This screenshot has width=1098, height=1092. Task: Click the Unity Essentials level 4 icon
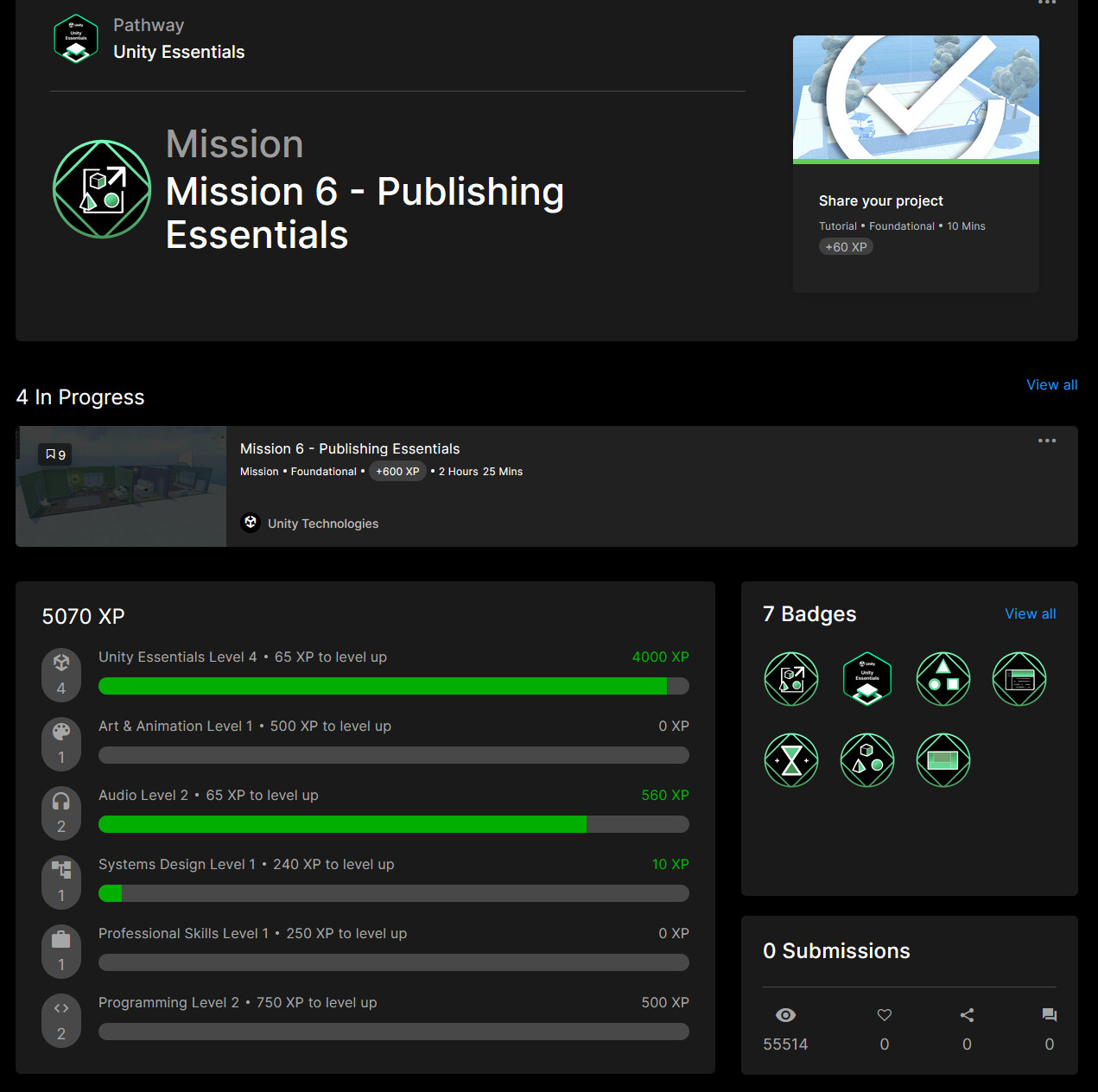tap(61, 675)
